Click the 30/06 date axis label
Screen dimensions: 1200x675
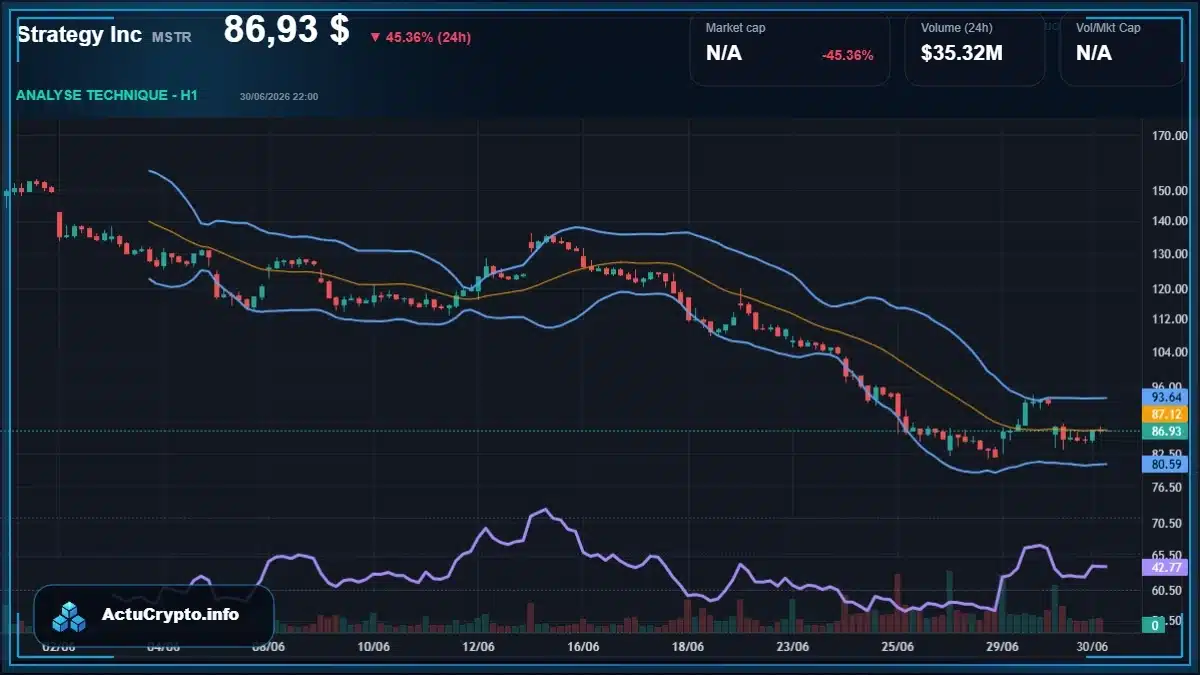[x=1092, y=647]
